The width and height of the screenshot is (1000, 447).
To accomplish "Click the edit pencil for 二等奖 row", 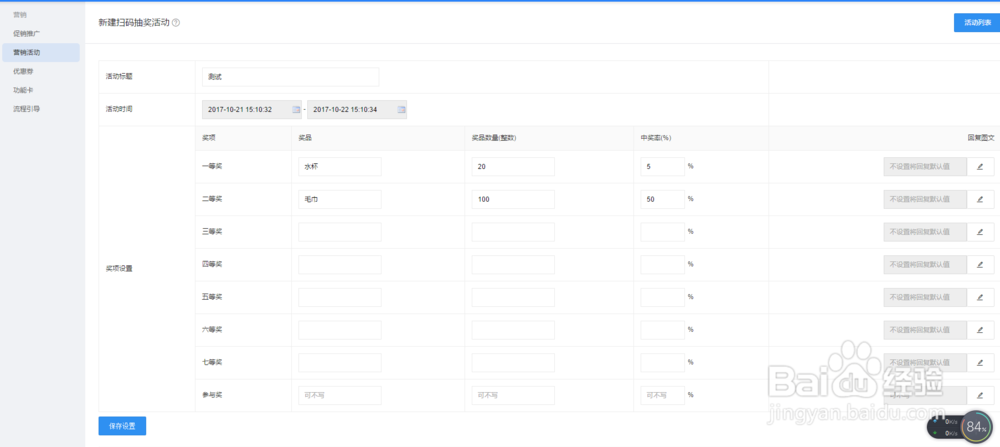I will (980, 199).
